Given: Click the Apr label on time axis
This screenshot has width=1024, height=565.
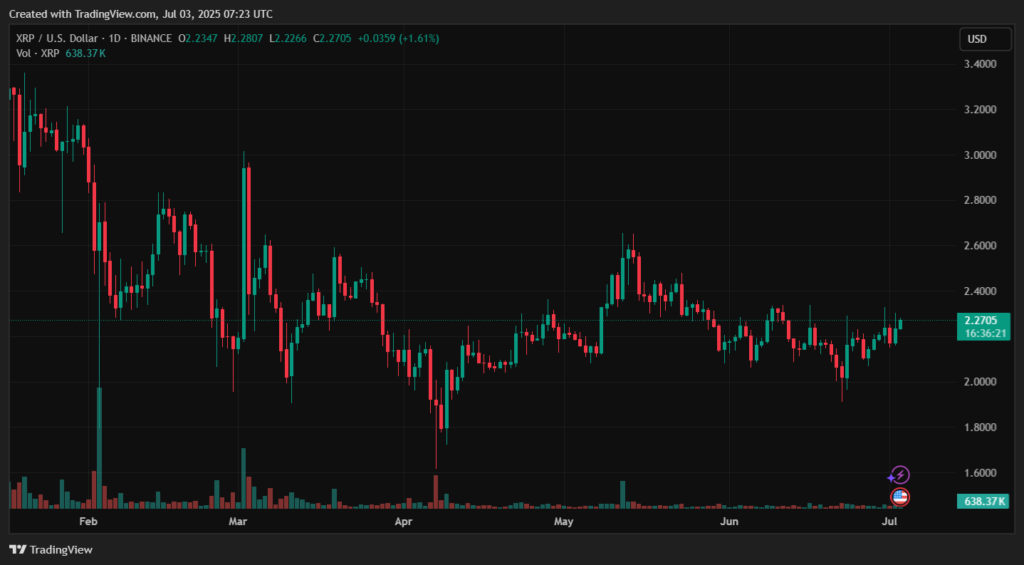Looking at the screenshot, I should click(404, 522).
